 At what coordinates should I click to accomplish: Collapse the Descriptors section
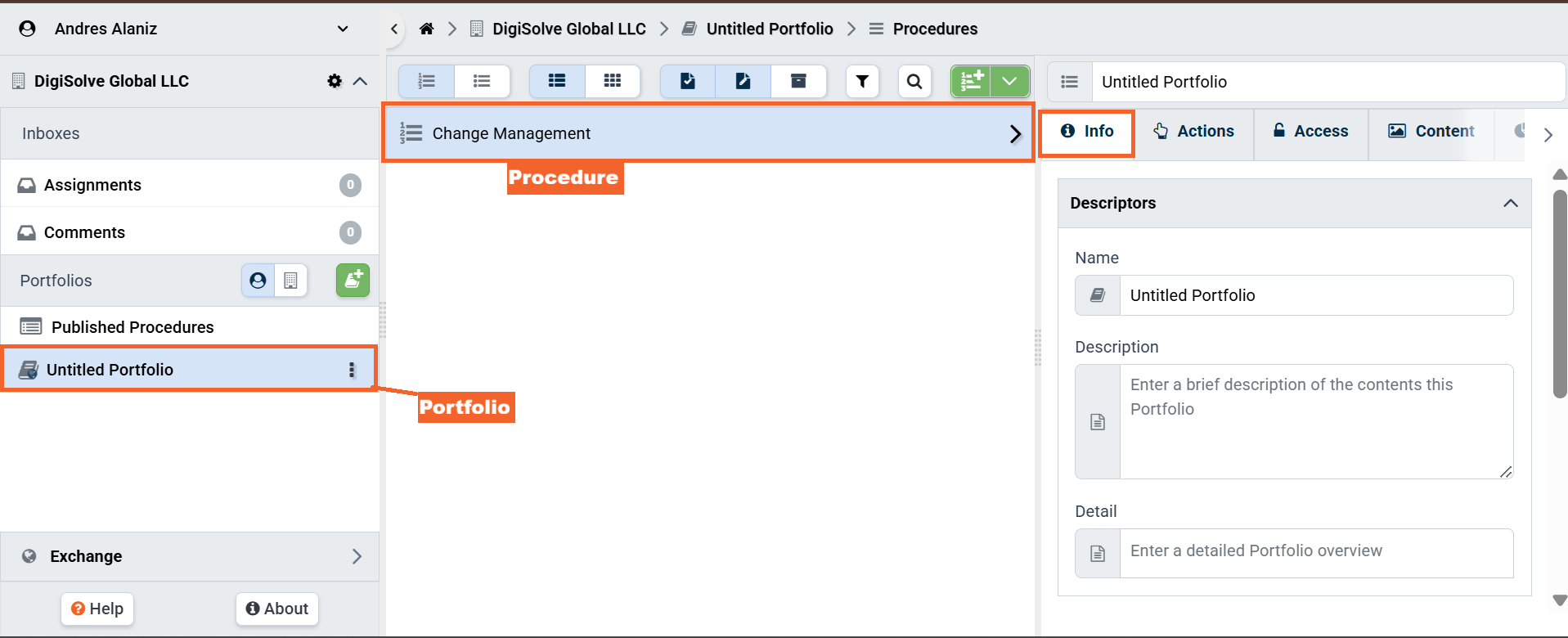pos(1510,203)
